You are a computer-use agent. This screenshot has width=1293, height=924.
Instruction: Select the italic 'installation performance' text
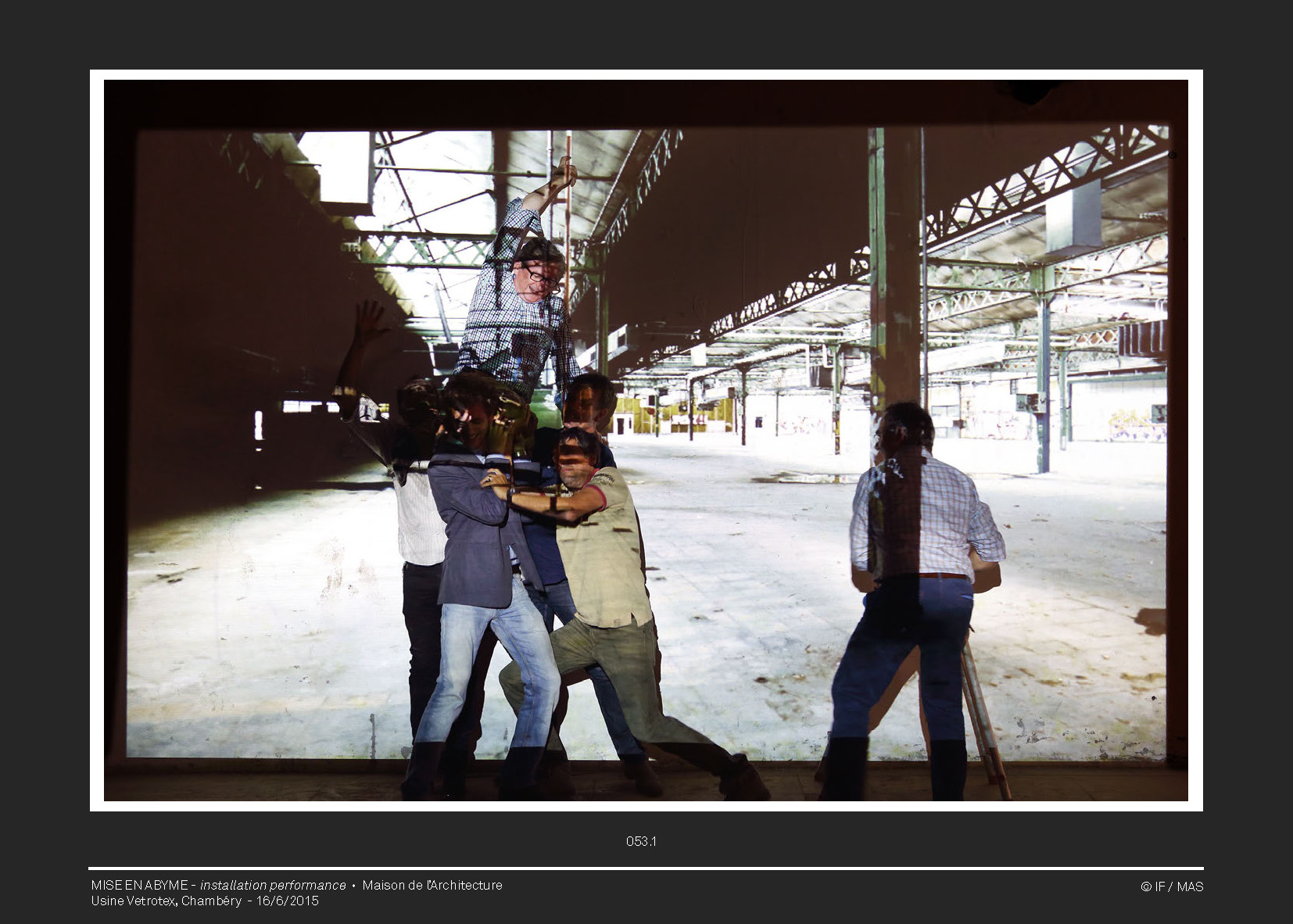pos(273,885)
